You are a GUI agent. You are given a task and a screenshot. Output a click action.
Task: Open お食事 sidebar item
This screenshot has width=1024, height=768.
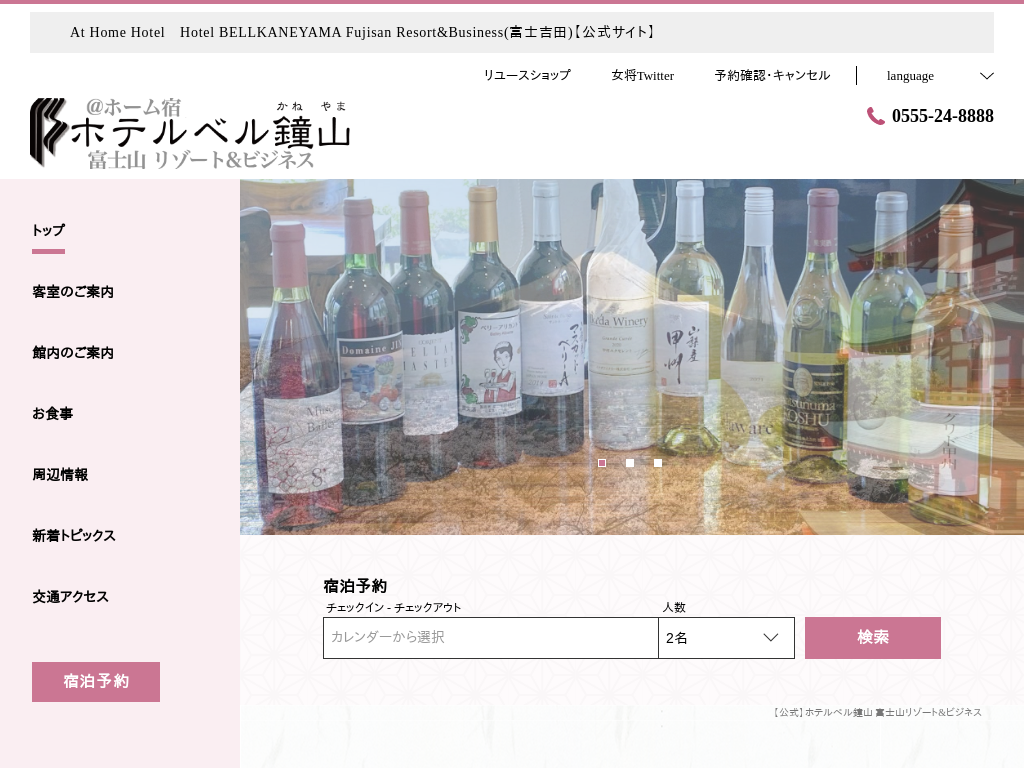(52, 413)
